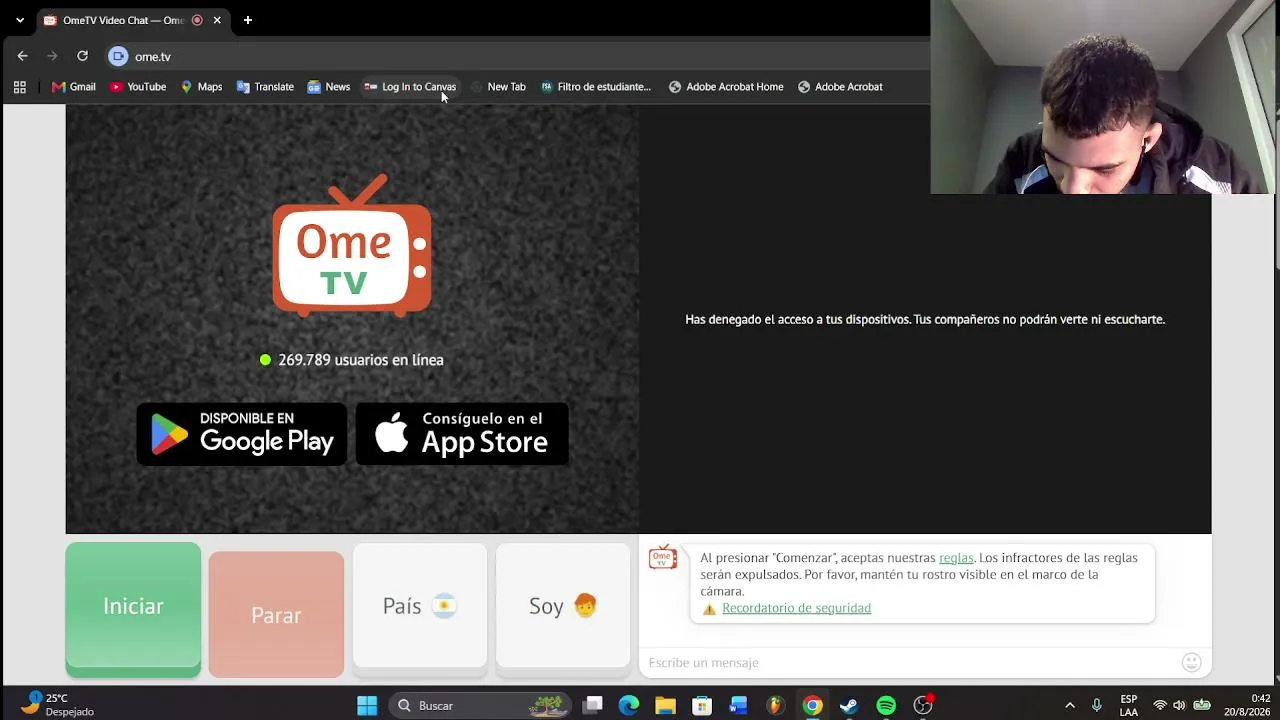Open the Translate bookmark
Viewport: 1280px width, 720px height.
265,87
